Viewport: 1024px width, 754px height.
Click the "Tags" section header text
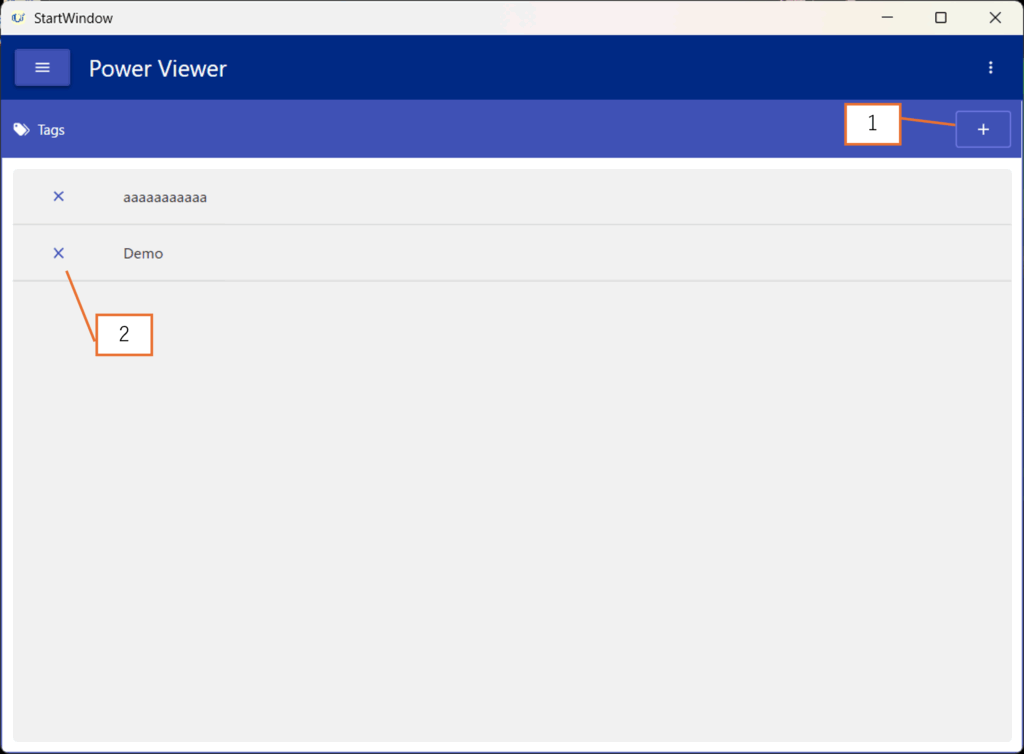(51, 130)
